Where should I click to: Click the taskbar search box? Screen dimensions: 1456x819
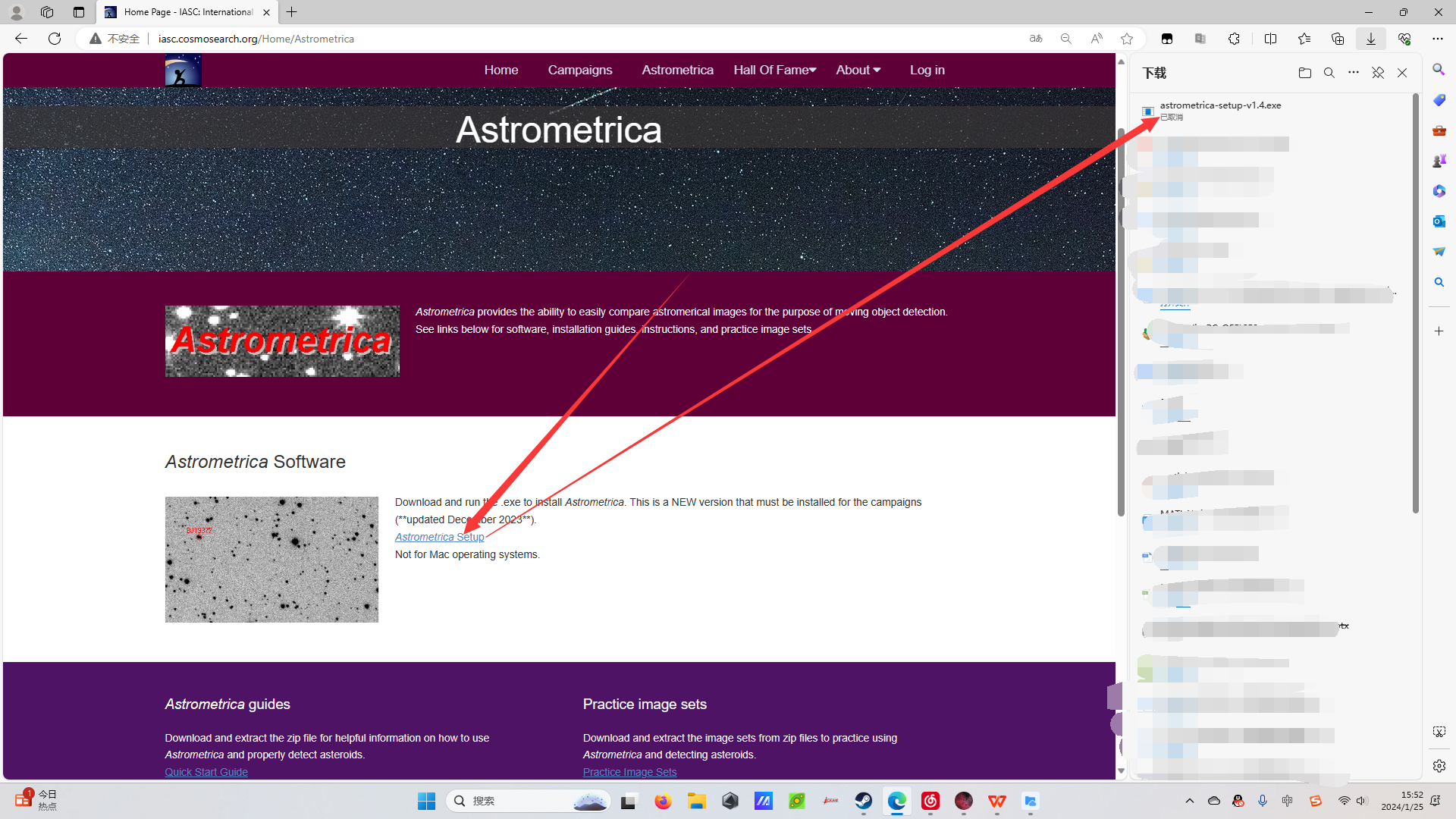click(x=529, y=801)
